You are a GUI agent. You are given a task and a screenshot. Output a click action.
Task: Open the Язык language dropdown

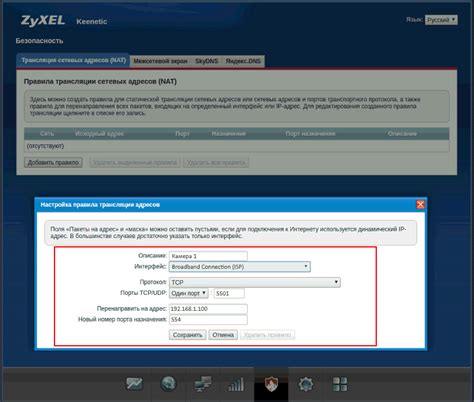441,20
